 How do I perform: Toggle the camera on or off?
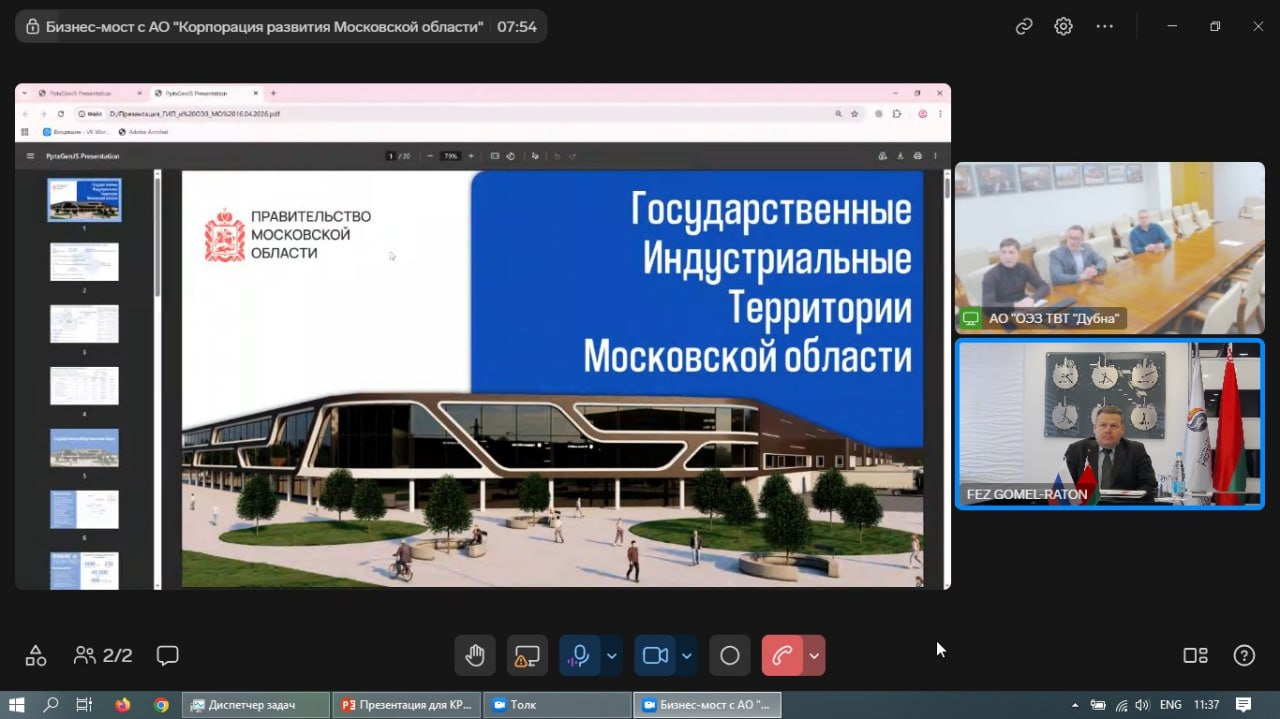click(655, 656)
